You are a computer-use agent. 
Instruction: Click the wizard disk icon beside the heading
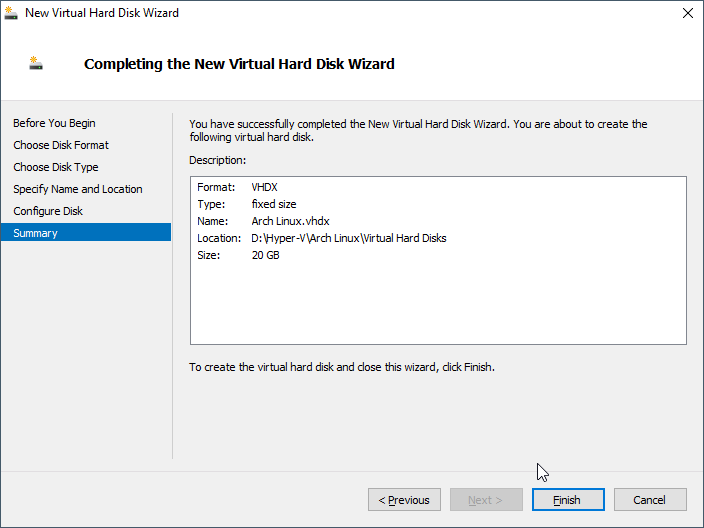36,64
